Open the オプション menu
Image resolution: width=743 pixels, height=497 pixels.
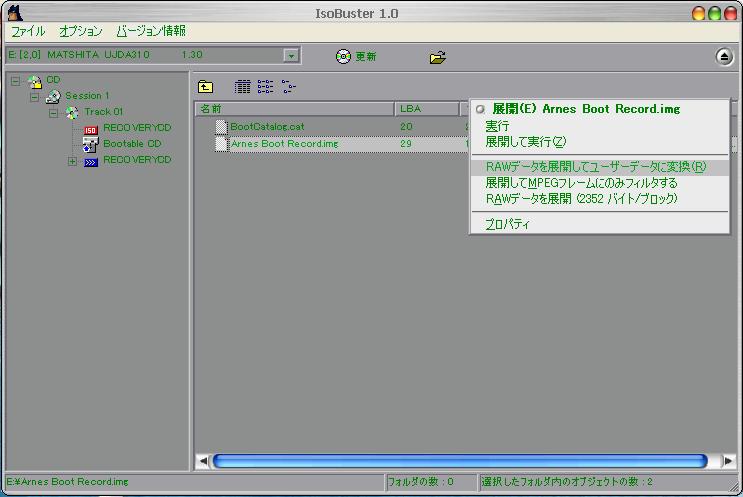coord(81,31)
